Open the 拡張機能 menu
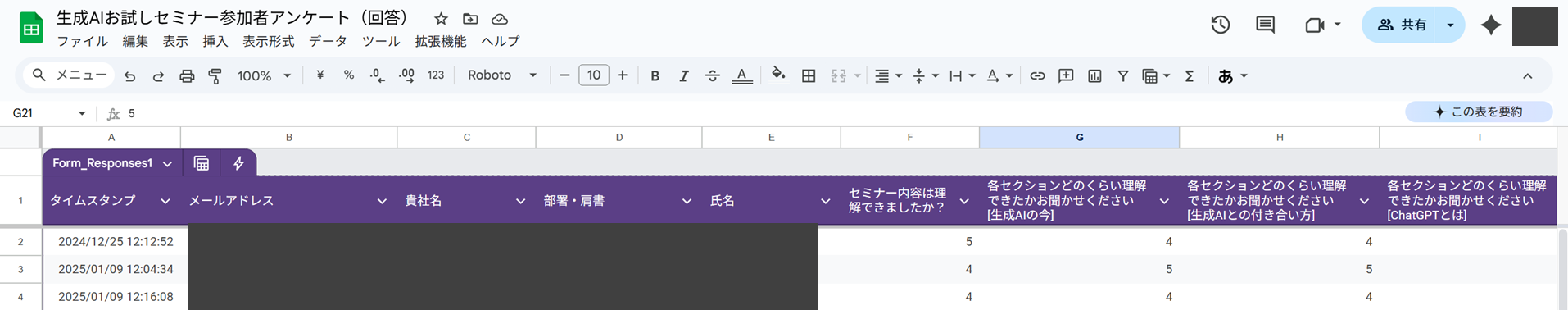Screen dimensions: 1568x310 441,41
